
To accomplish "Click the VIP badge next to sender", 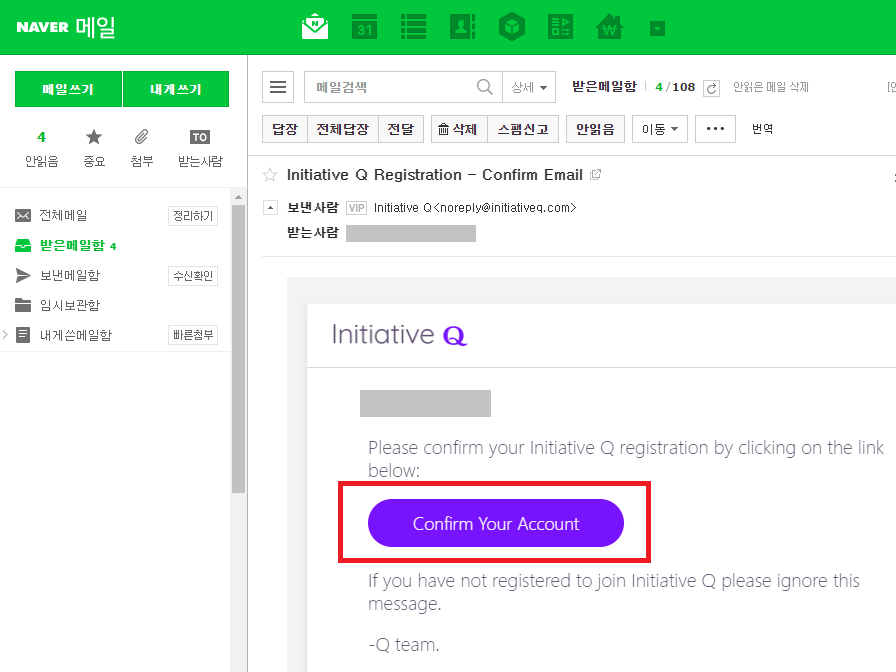I will tap(356, 208).
